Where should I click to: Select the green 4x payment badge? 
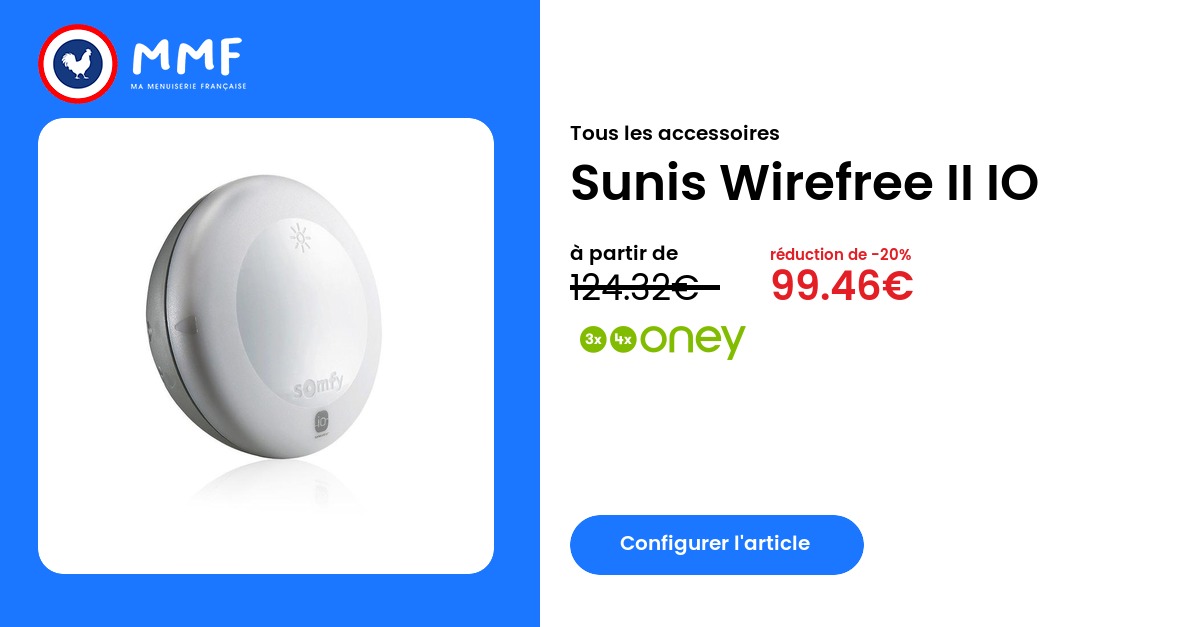click(623, 340)
